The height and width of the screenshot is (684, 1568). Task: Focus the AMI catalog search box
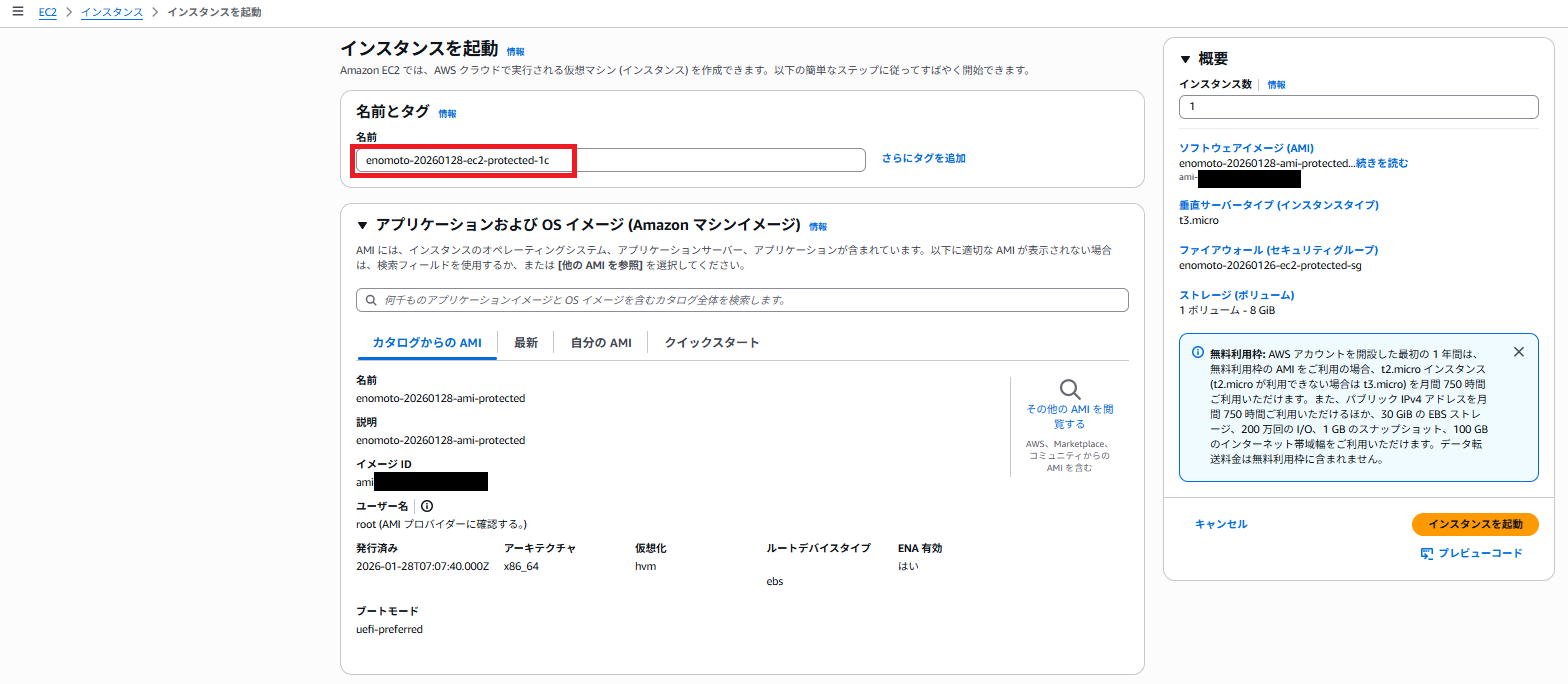[742, 300]
